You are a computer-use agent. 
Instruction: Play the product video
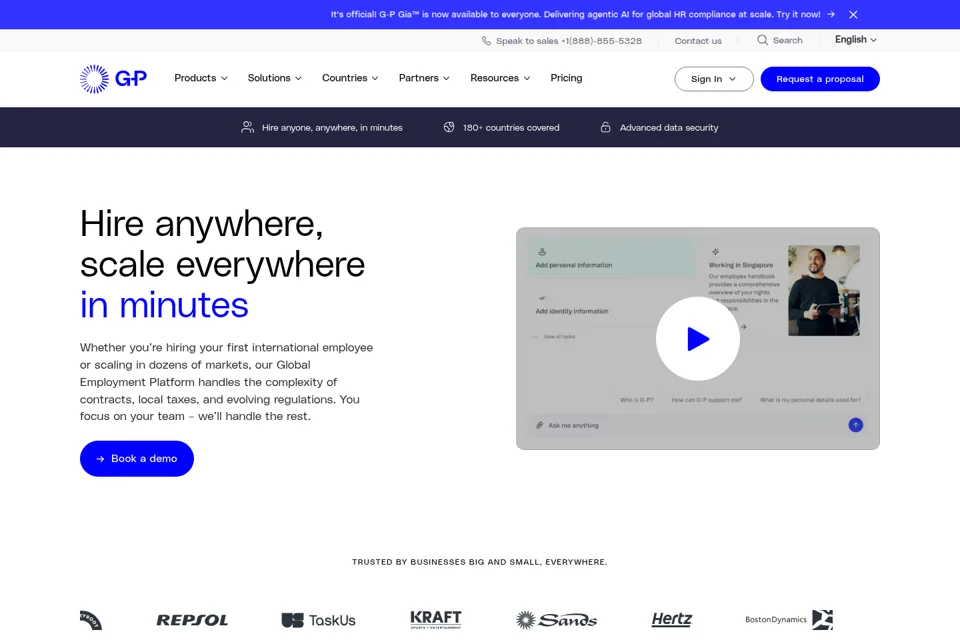(x=697, y=339)
